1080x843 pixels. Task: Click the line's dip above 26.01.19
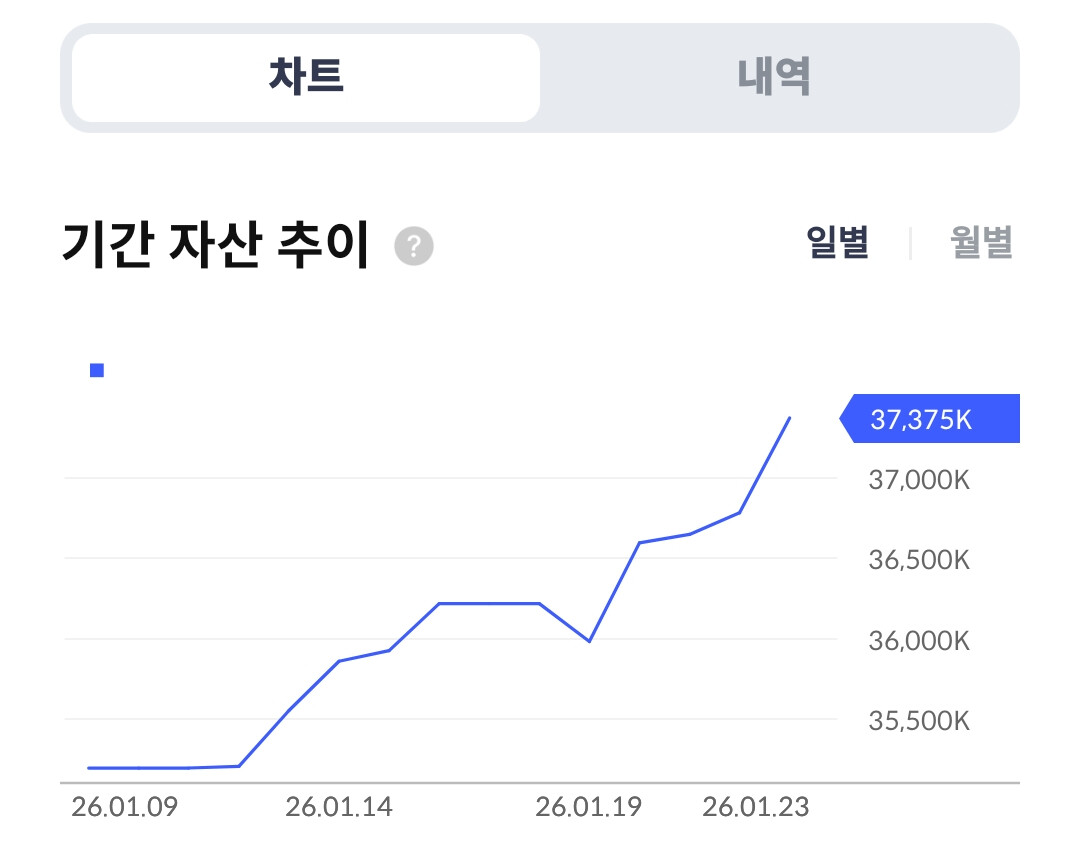coord(589,641)
